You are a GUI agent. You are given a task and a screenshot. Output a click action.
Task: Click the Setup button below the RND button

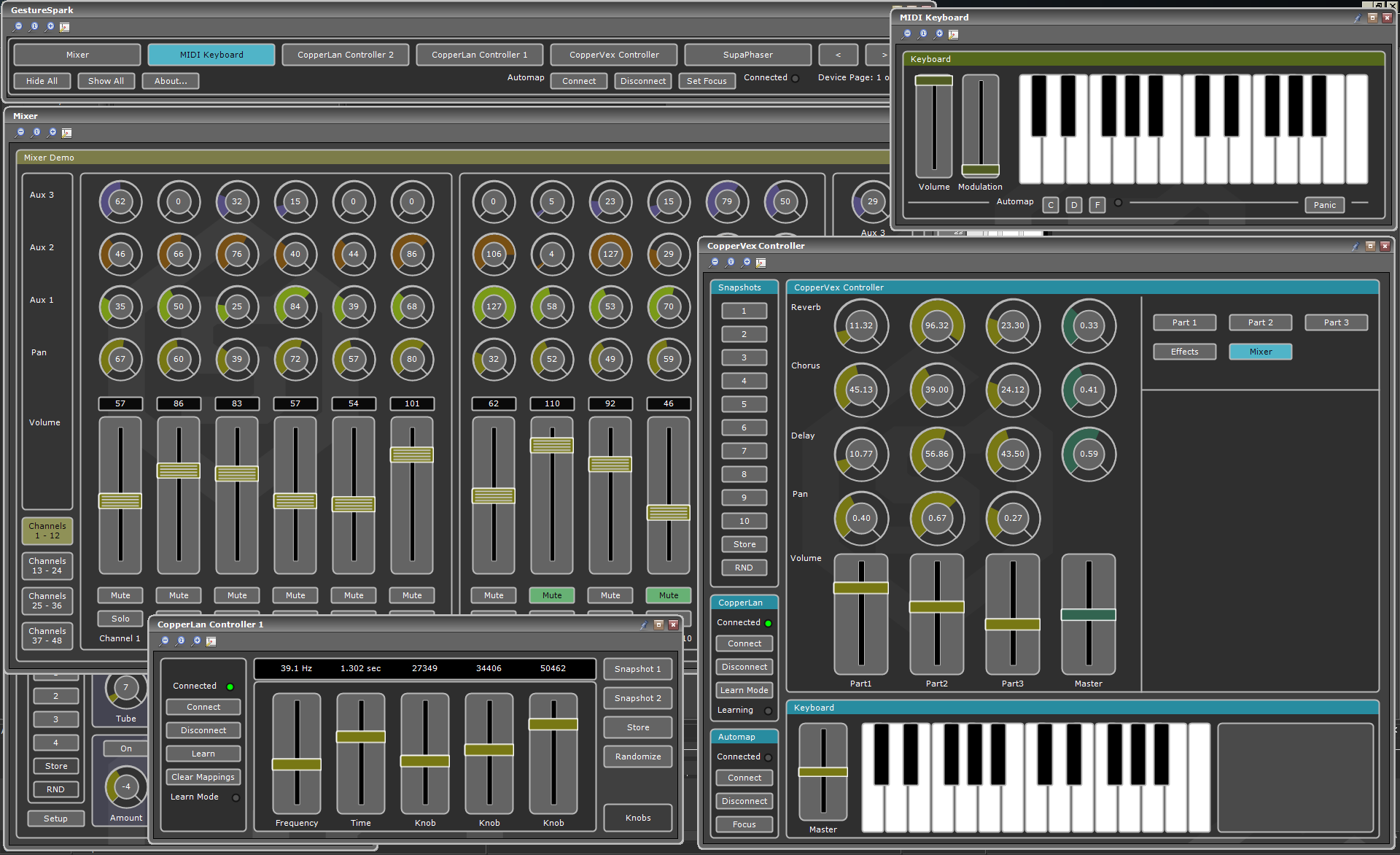(55, 819)
